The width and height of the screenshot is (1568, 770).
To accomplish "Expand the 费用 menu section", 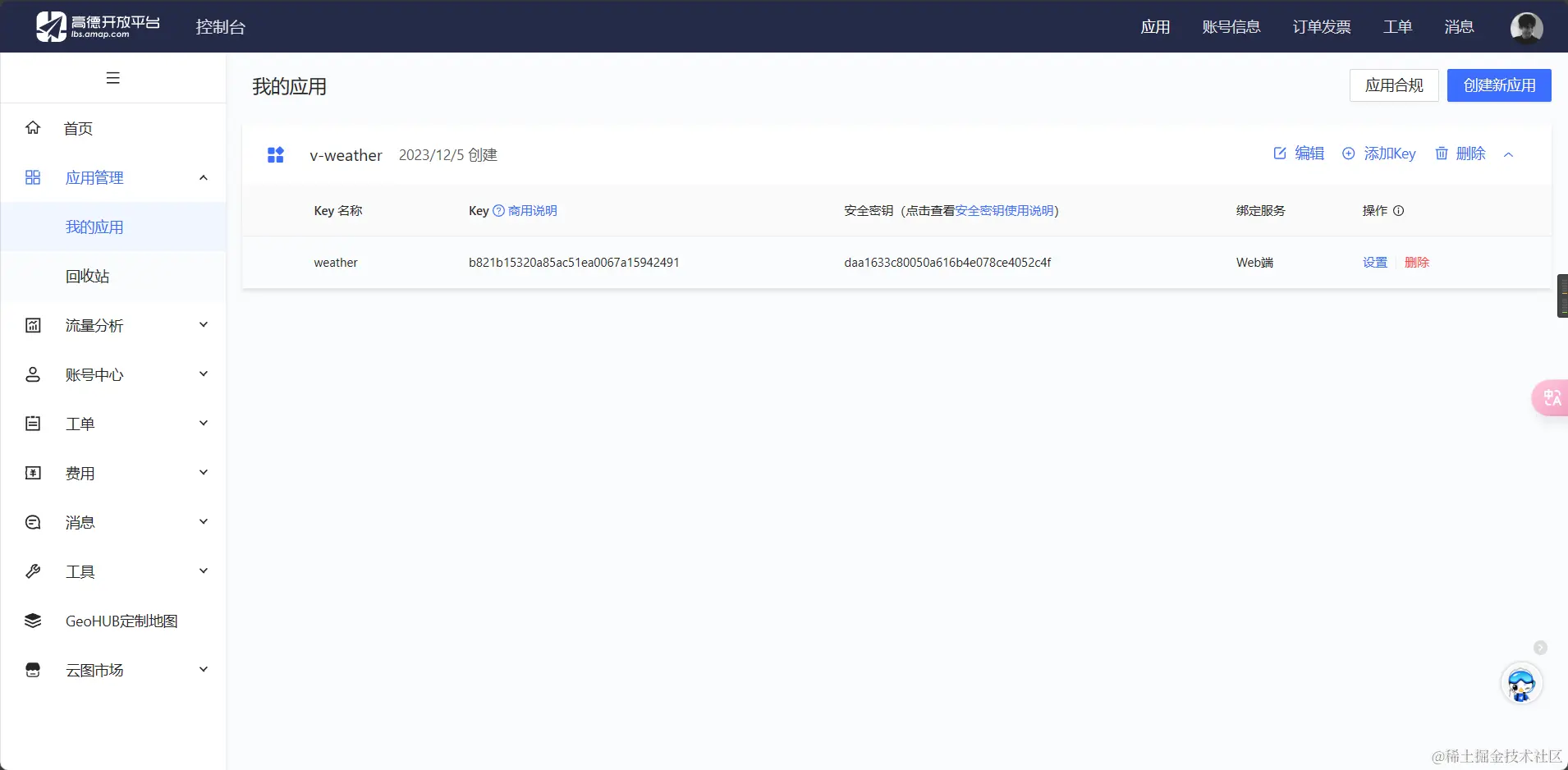I will [204, 473].
